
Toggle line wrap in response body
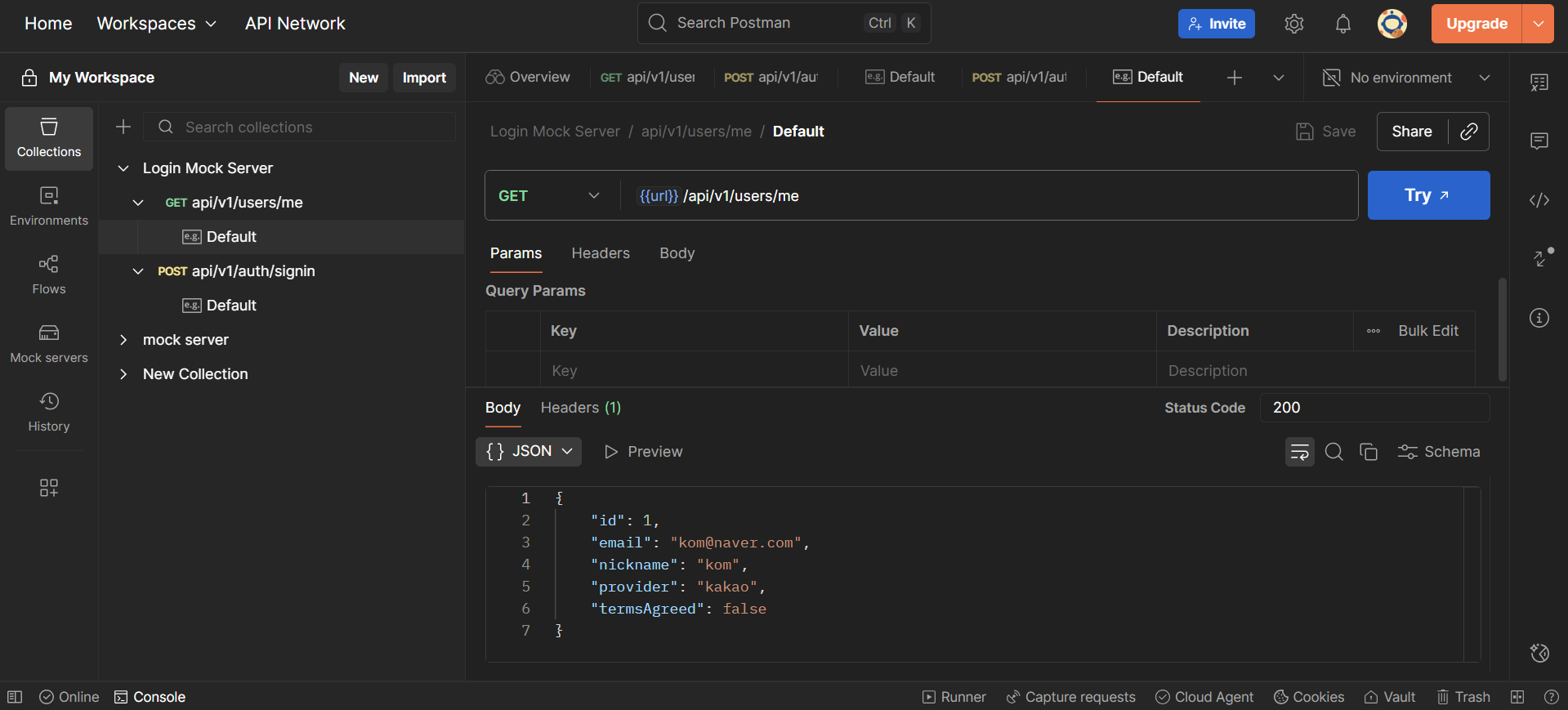click(1299, 452)
